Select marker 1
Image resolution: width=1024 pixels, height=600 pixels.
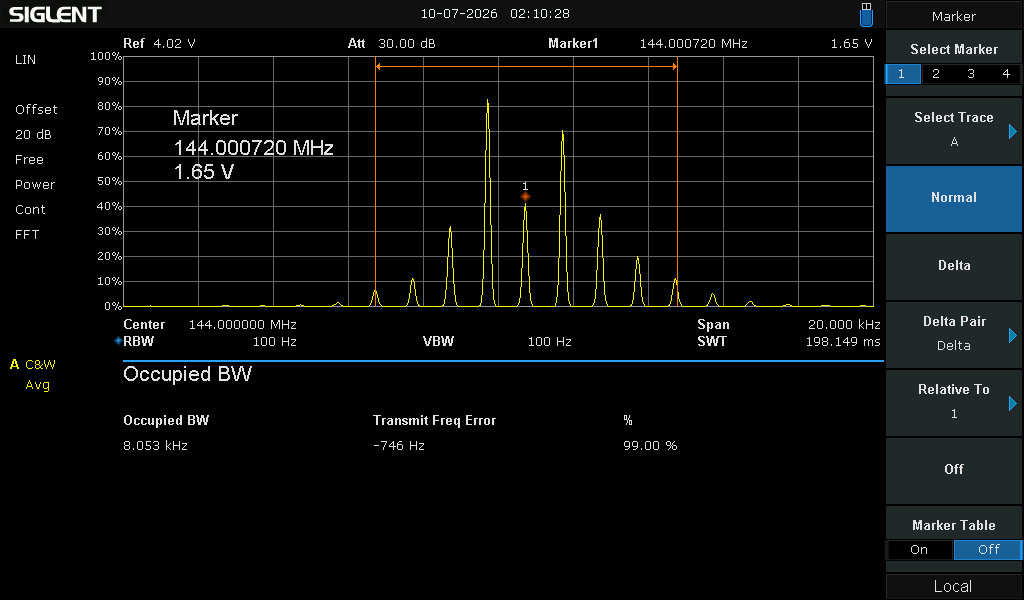click(902, 74)
